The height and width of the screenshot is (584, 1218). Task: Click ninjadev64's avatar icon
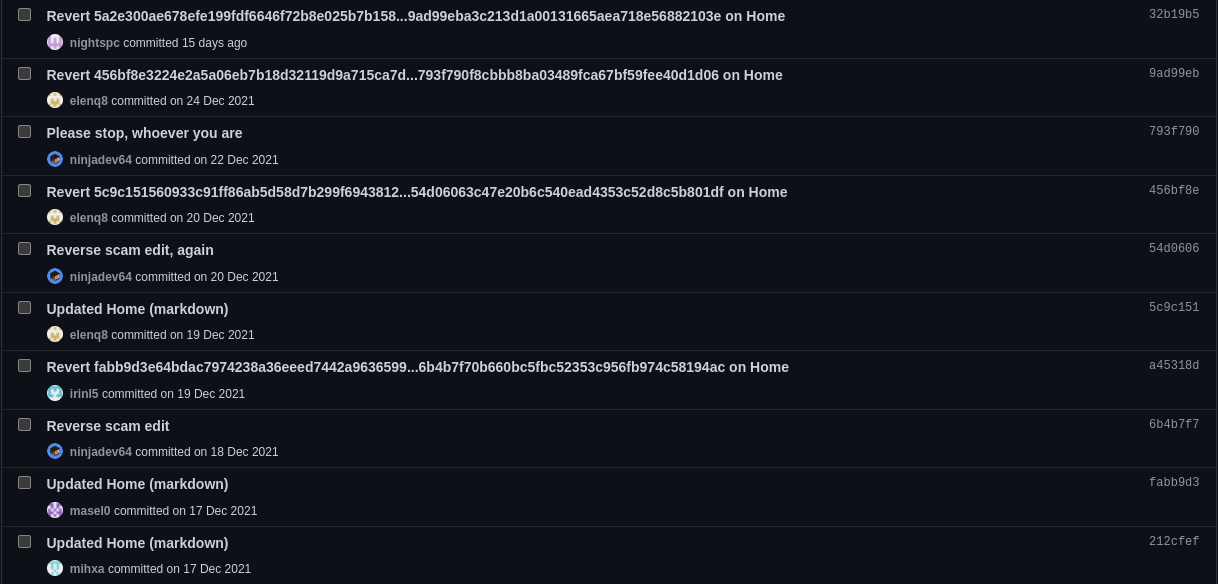click(x=55, y=158)
